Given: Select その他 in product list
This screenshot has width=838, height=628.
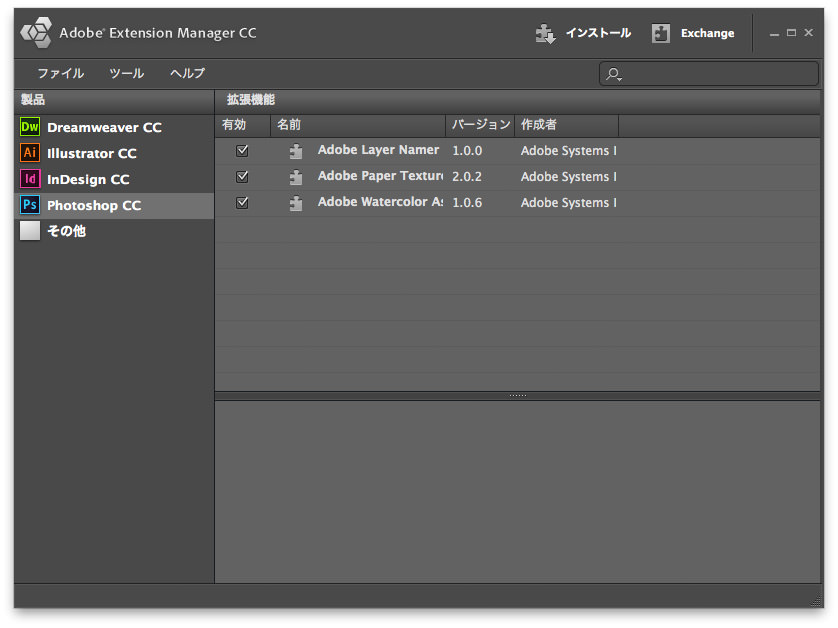Looking at the screenshot, I should (114, 231).
